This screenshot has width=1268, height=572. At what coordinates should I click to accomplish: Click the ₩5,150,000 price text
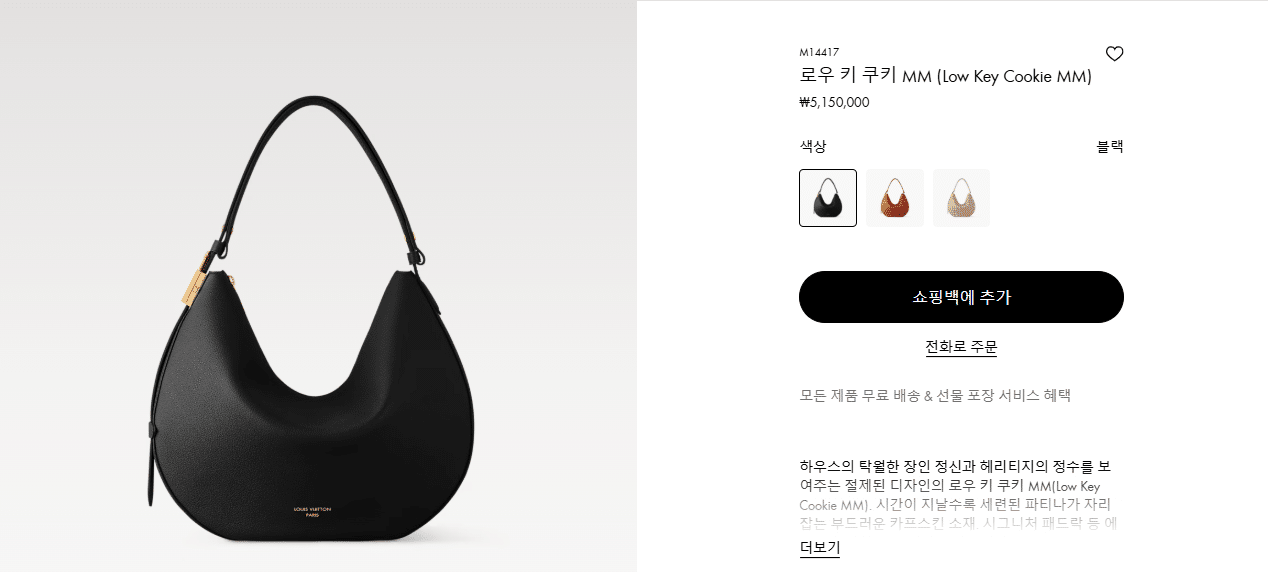pos(834,102)
